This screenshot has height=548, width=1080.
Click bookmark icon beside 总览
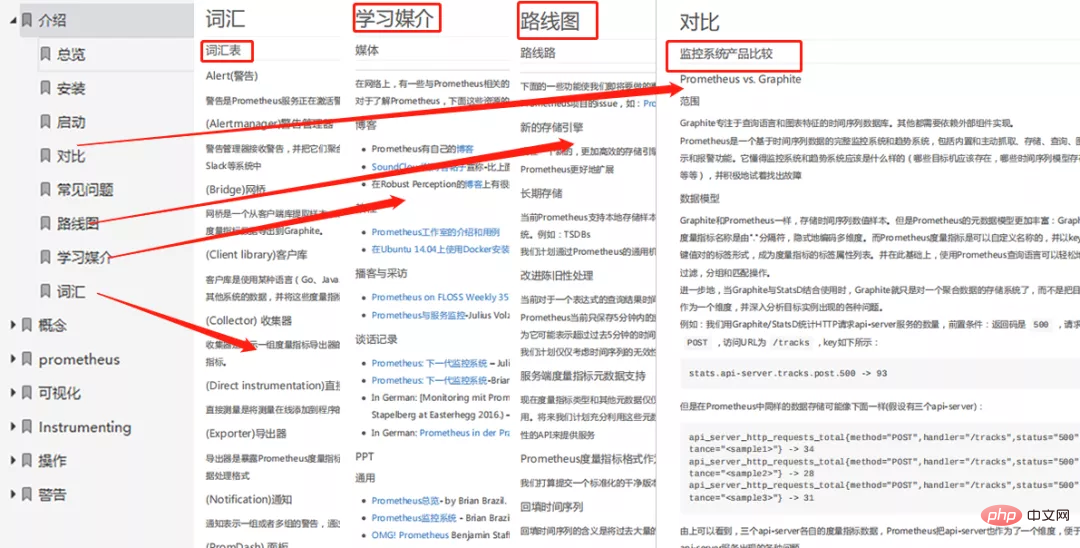45,54
